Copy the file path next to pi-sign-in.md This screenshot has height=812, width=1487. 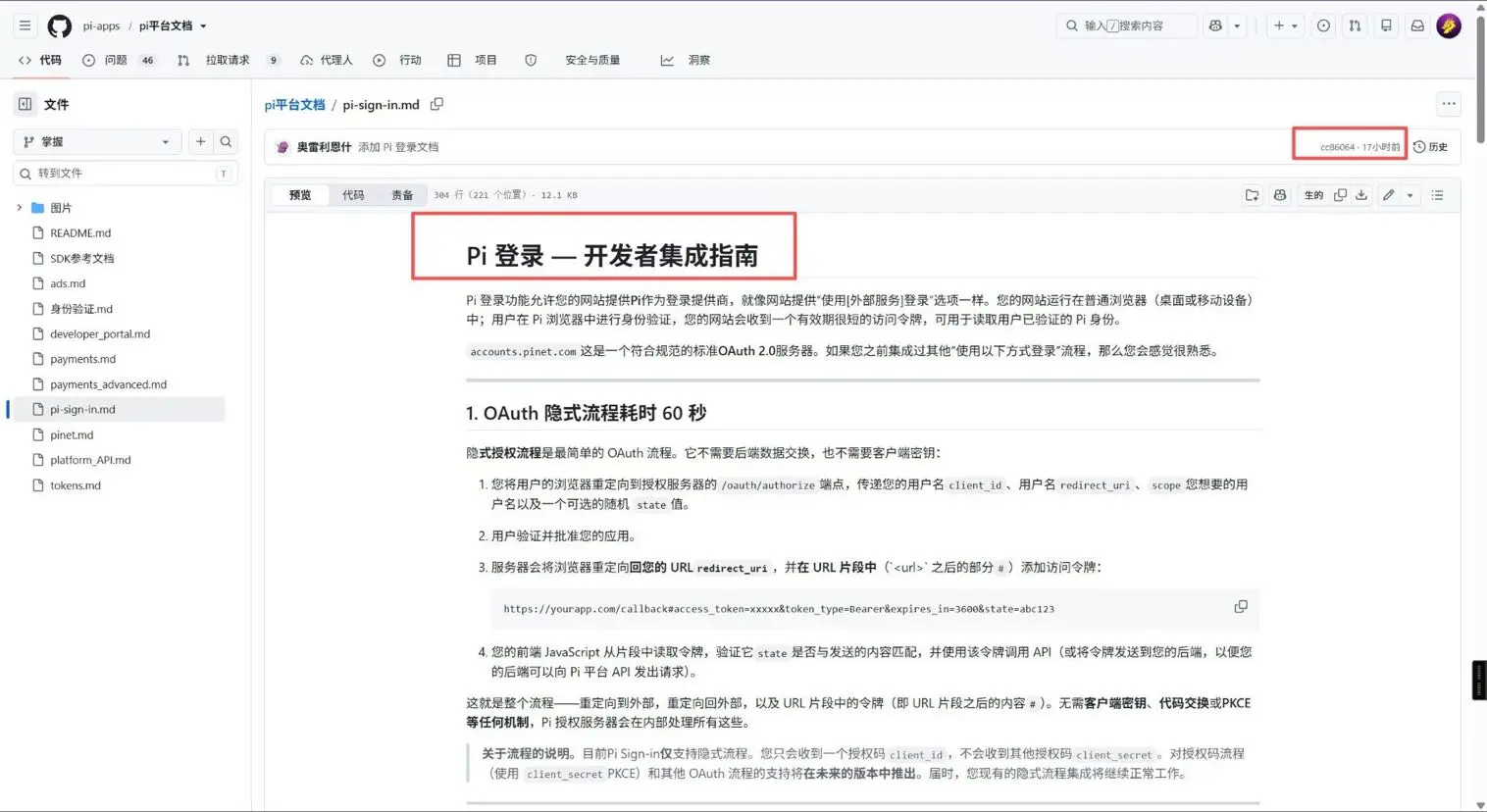click(x=436, y=104)
